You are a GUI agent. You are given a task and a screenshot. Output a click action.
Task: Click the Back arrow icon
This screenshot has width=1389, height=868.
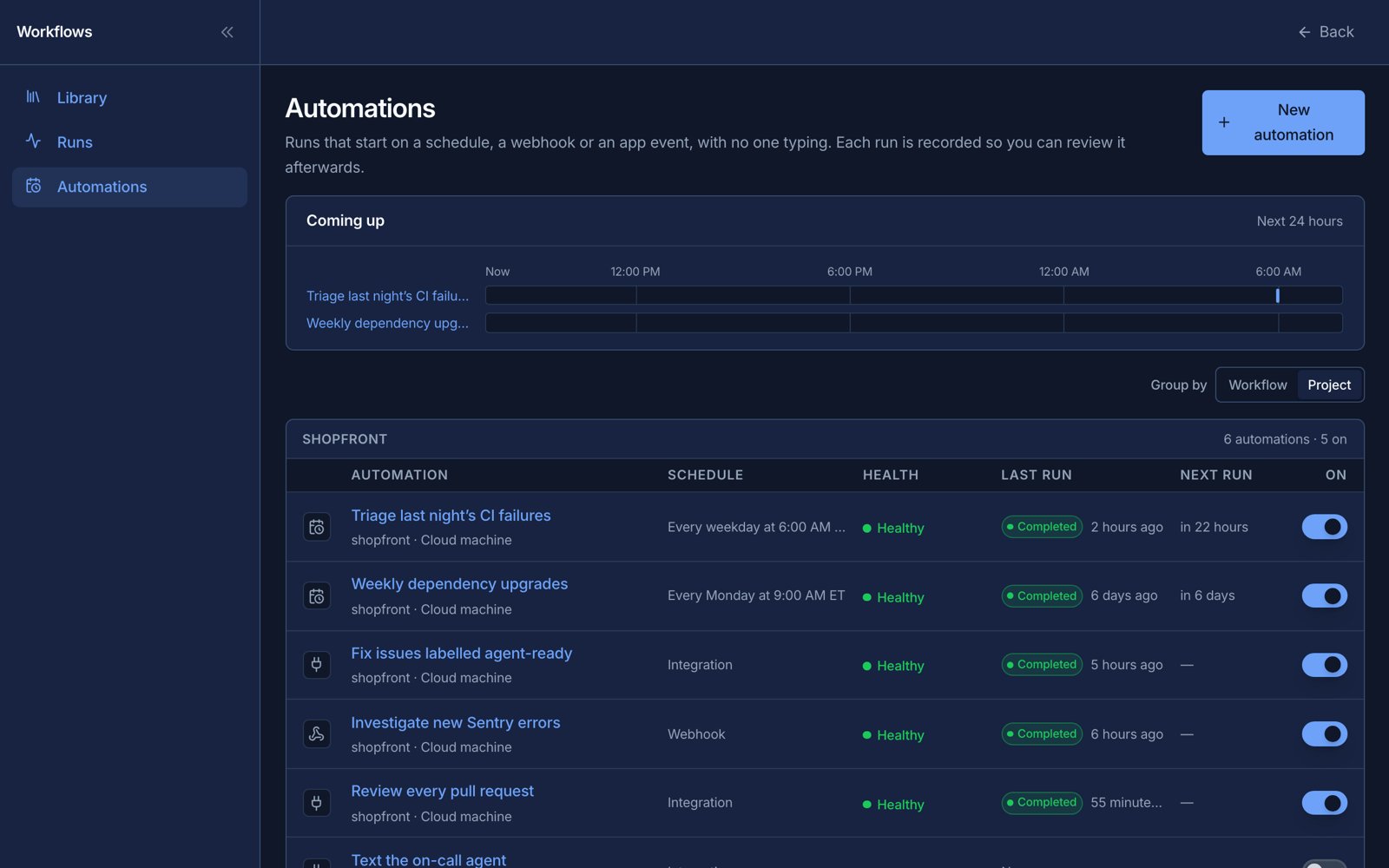click(1304, 32)
